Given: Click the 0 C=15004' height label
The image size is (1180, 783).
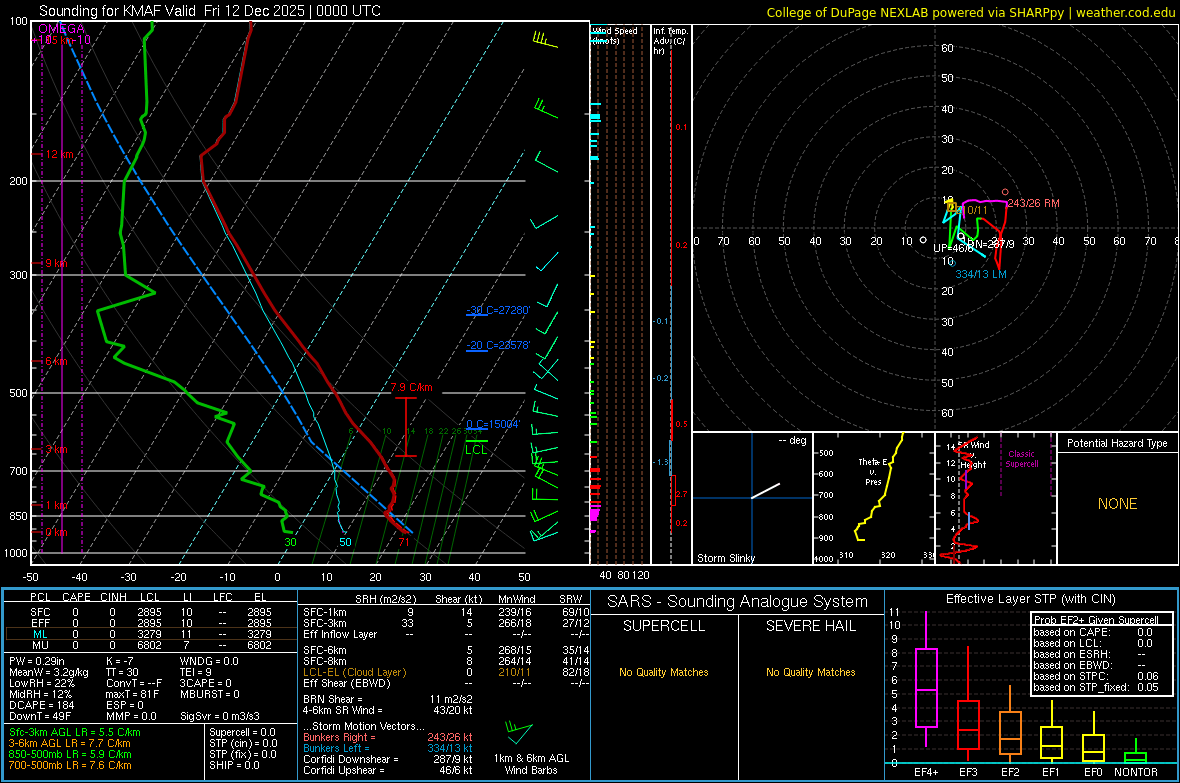Looking at the screenshot, I should point(493,425).
